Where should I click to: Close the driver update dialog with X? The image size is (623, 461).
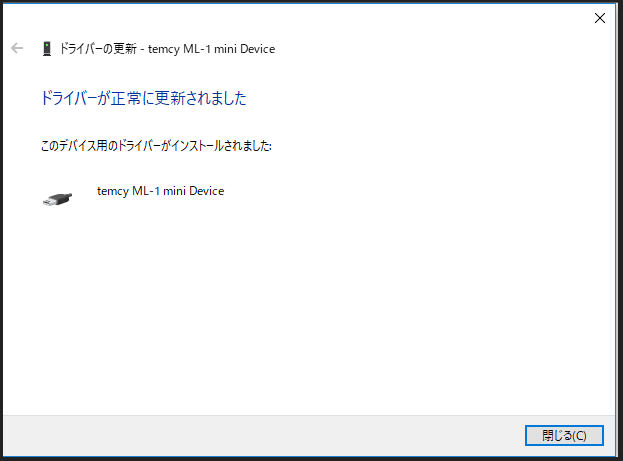click(x=600, y=18)
